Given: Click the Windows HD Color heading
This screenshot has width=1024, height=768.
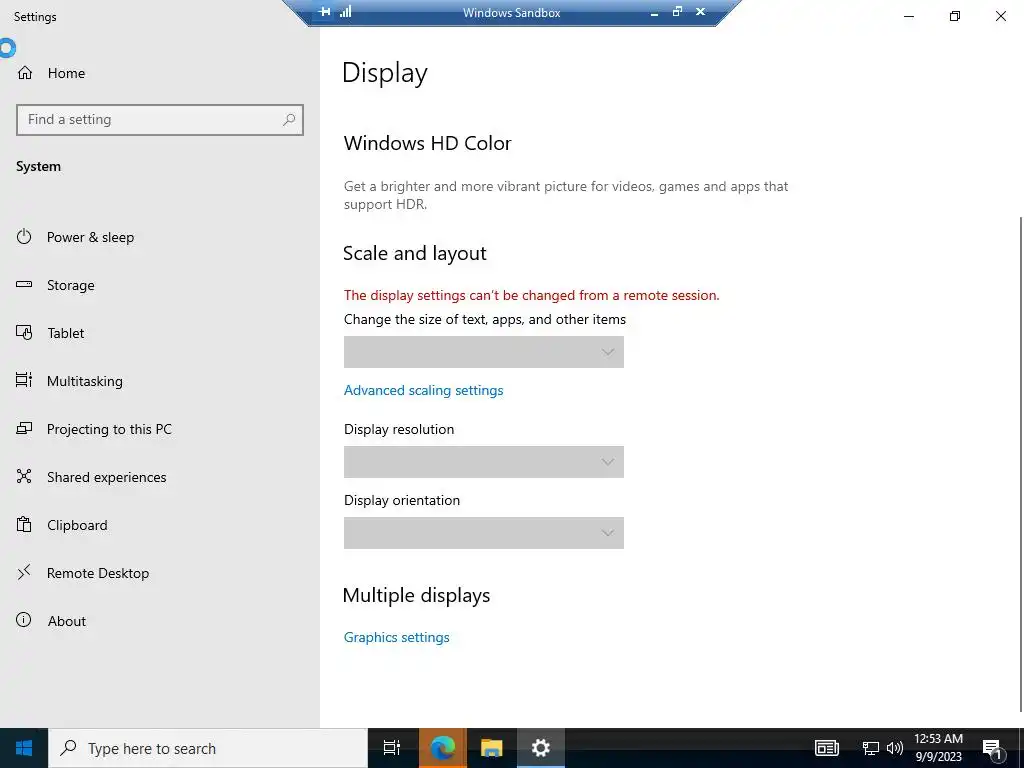Looking at the screenshot, I should 428,143.
